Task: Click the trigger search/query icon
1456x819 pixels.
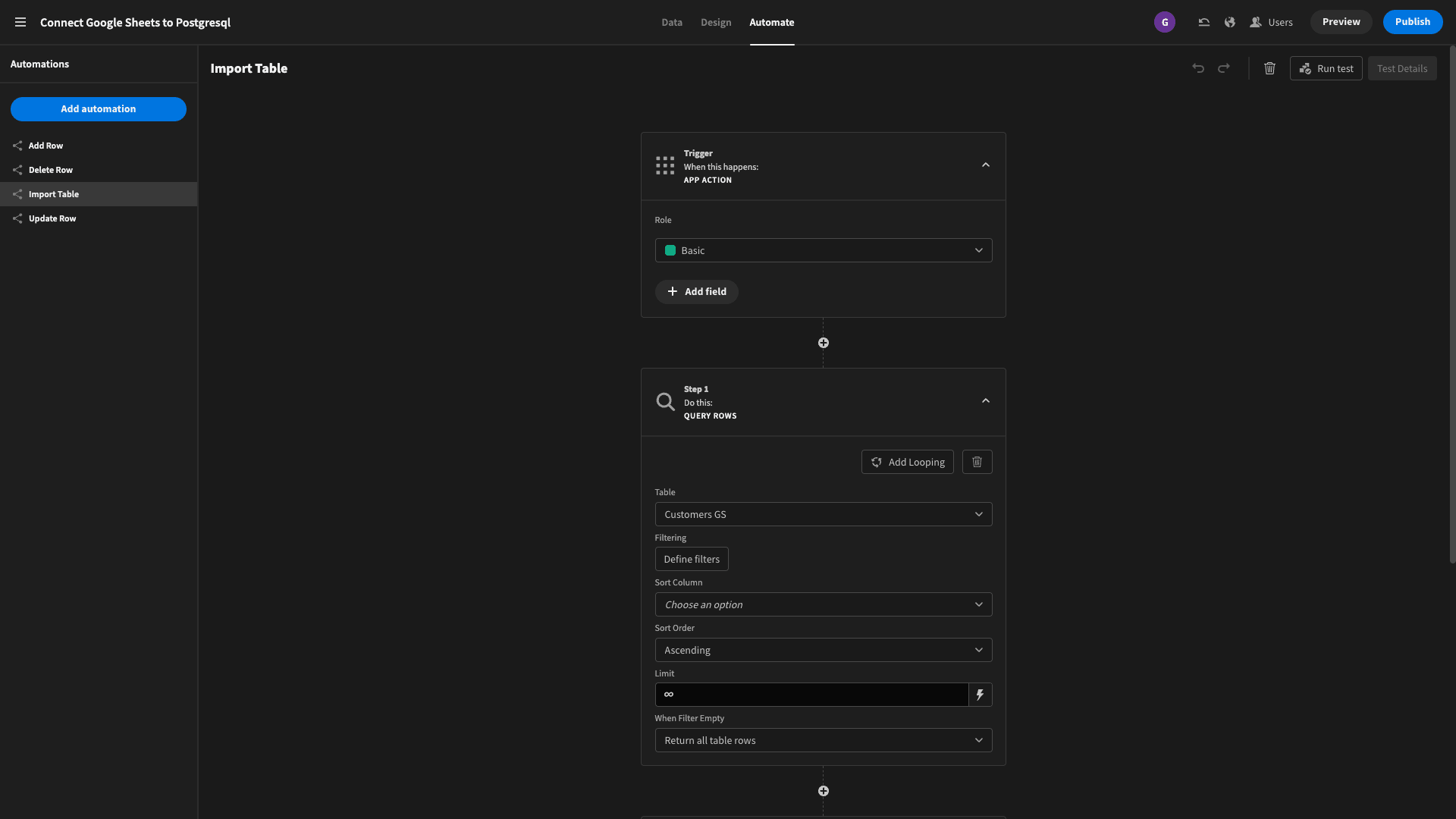Action: pyautogui.click(x=665, y=402)
